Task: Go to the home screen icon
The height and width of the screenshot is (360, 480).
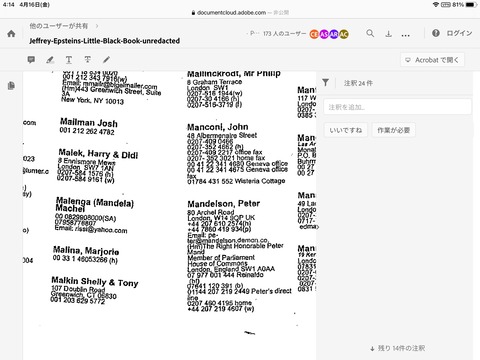Action: [x=11, y=34]
